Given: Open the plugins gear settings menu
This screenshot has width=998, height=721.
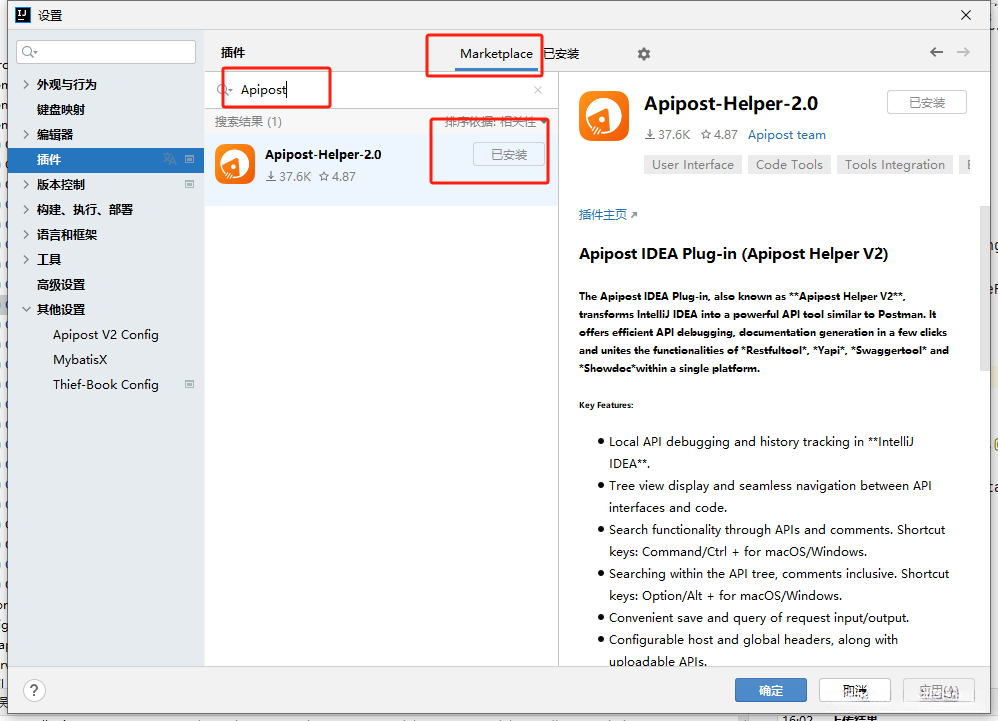Looking at the screenshot, I should [x=643, y=54].
